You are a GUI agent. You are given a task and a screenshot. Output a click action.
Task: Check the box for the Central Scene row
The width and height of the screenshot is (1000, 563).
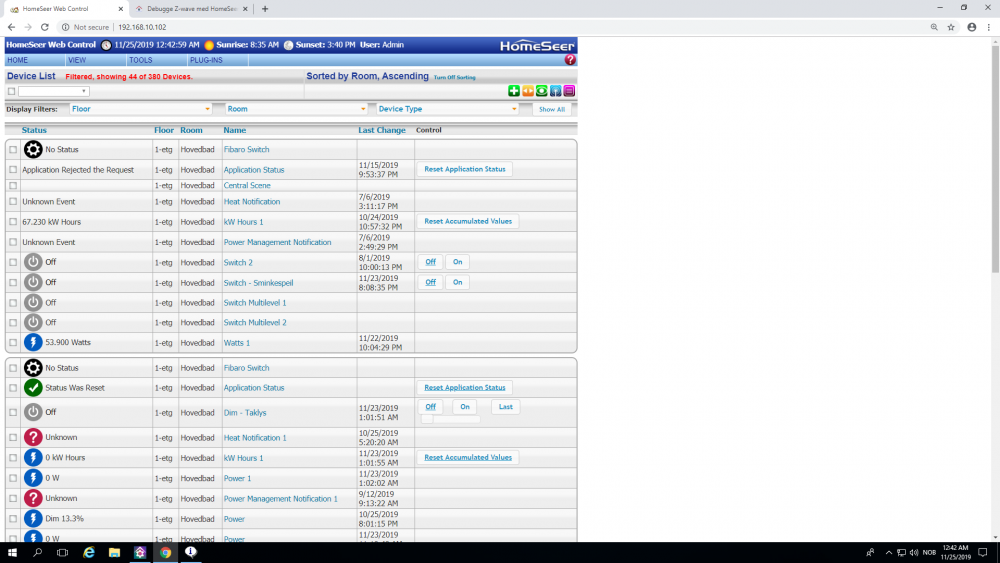pyautogui.click(x=13, y=186)
